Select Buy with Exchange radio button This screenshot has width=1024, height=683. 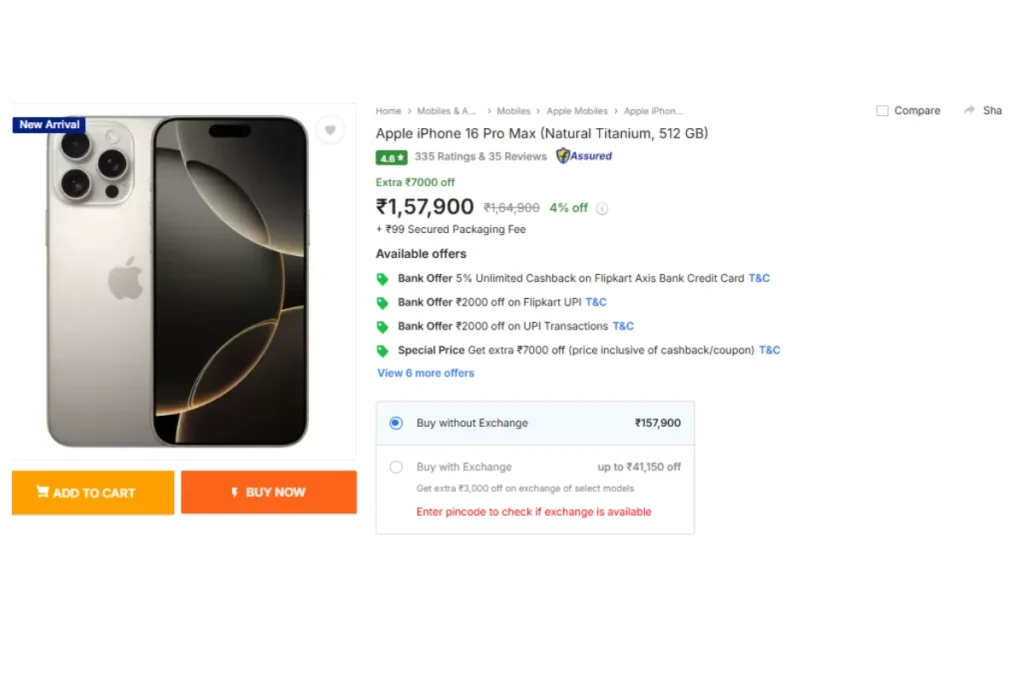[396, 467]
